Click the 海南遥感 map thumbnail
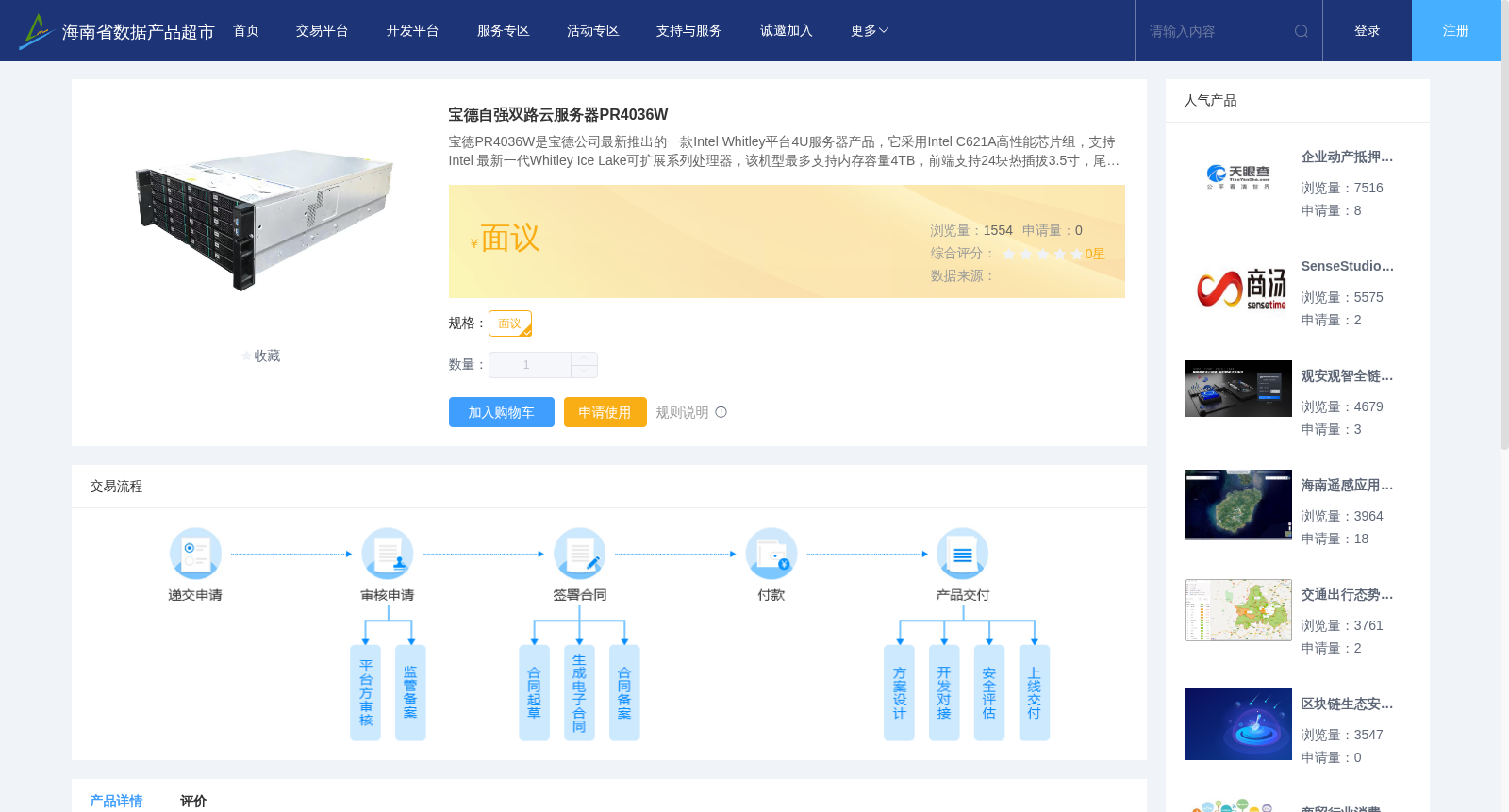This screenshot has width=1509, height=812. click(x=1238, y=505)
